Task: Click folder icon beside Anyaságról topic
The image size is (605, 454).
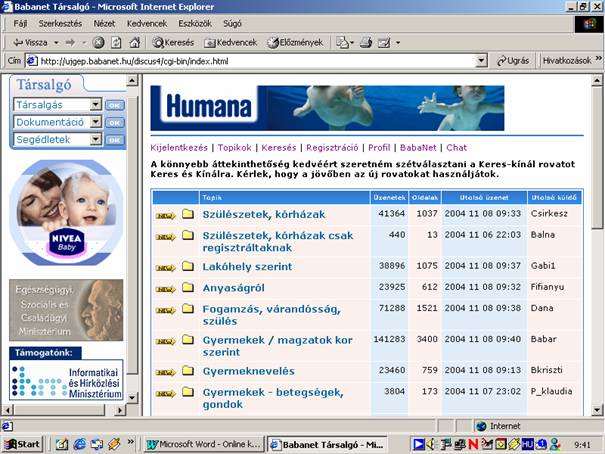Action: [187, 287]
